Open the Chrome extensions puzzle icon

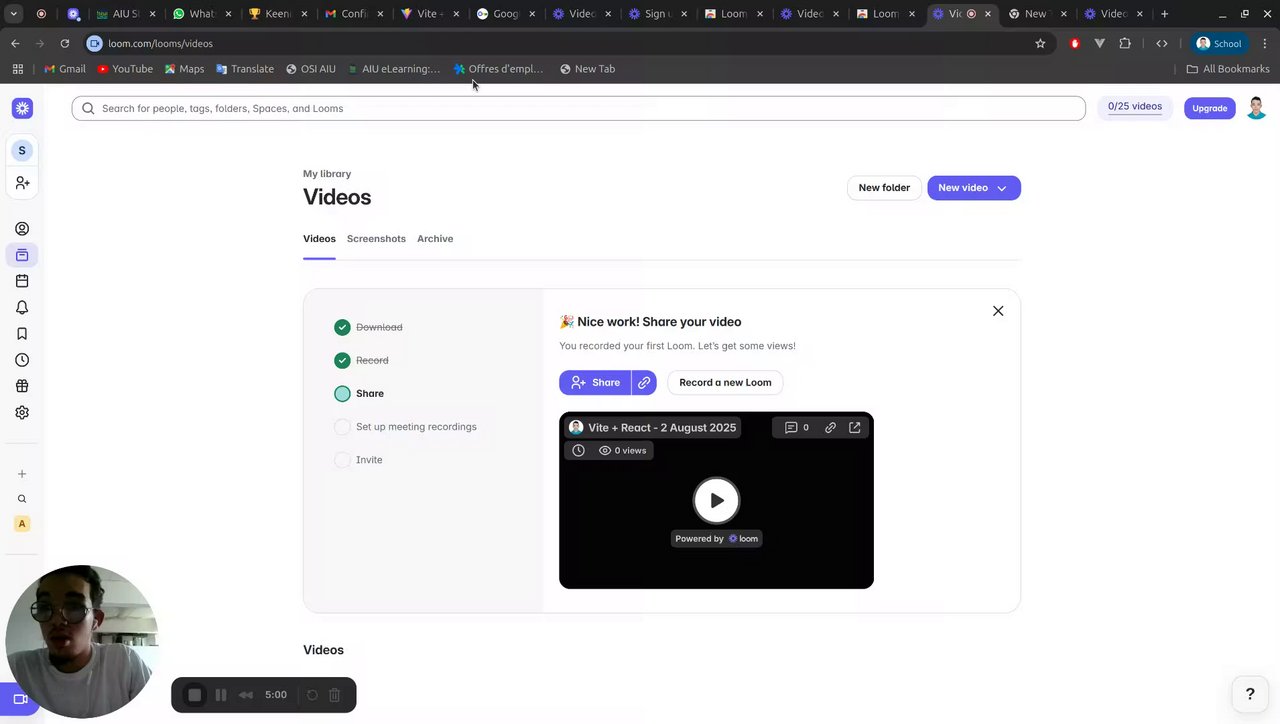point(1125,43)
